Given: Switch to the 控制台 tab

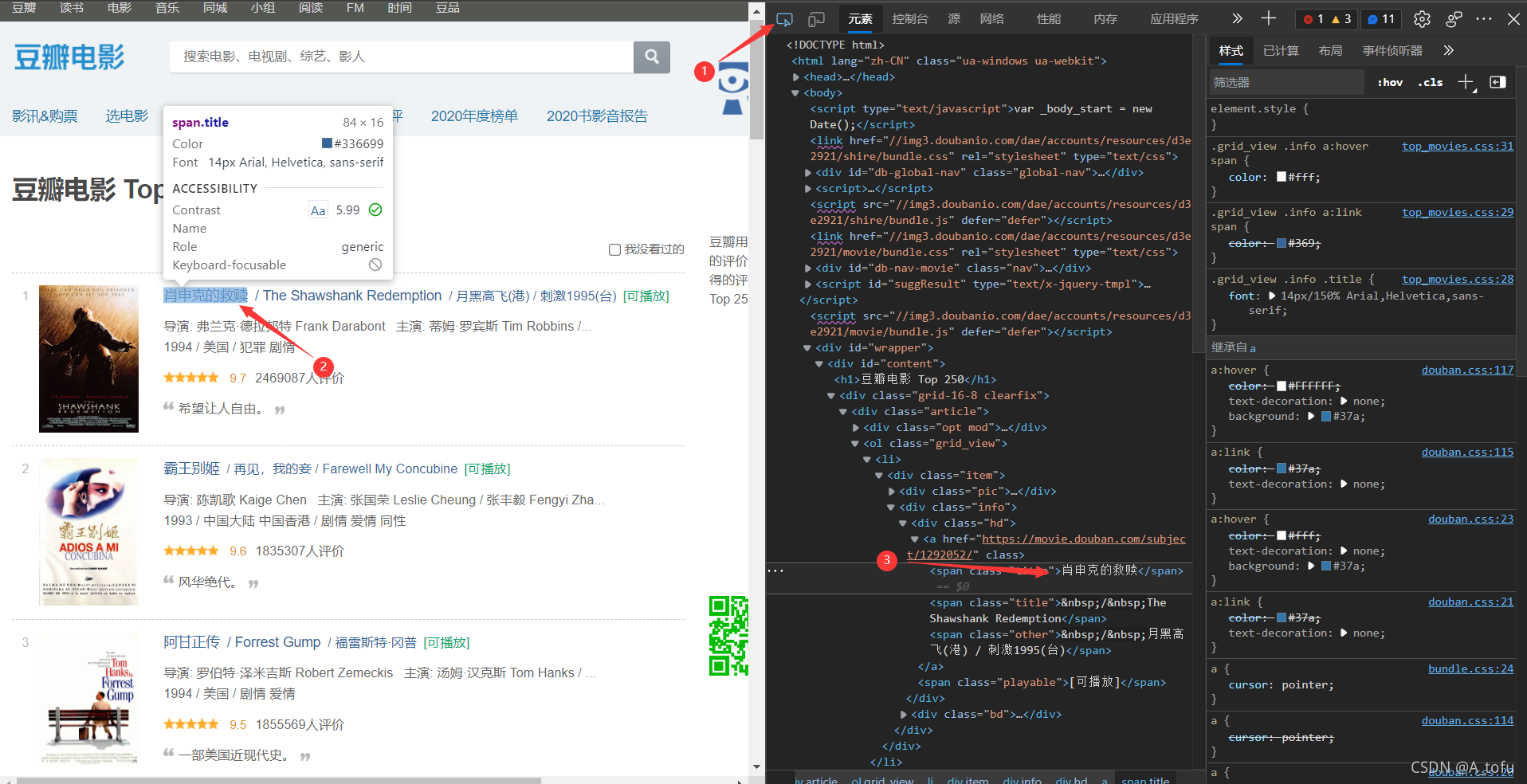Looking at the screenshot, I should [910, 19].
